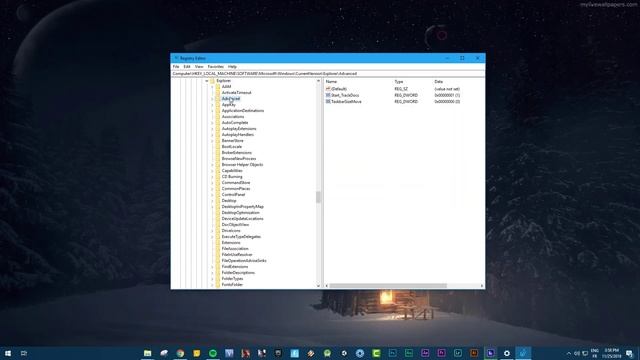Click the AutoplayExtensions folder icon
640x360 pixels.
click(218, 129)
